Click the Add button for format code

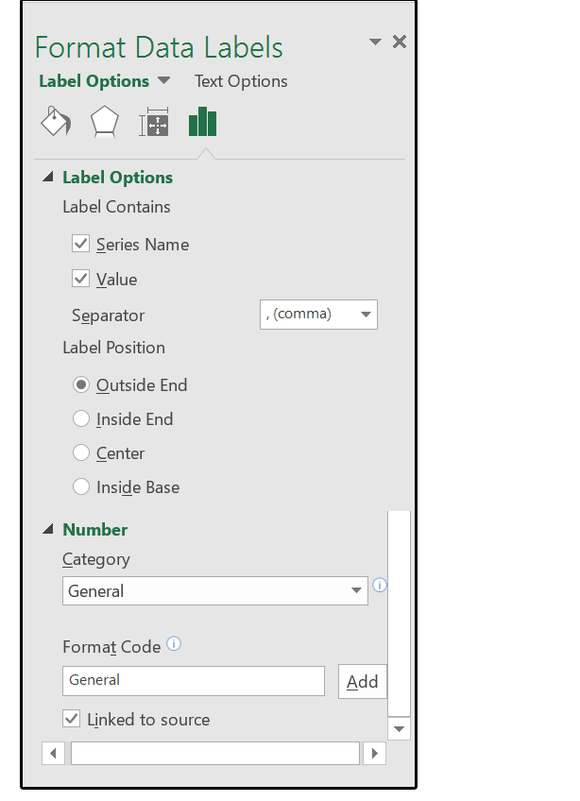tap(362, 681)
